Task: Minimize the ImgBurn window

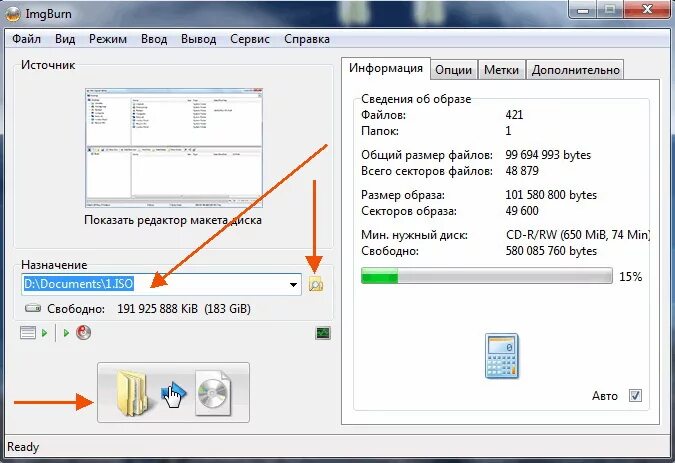Action: coord(583,10)
